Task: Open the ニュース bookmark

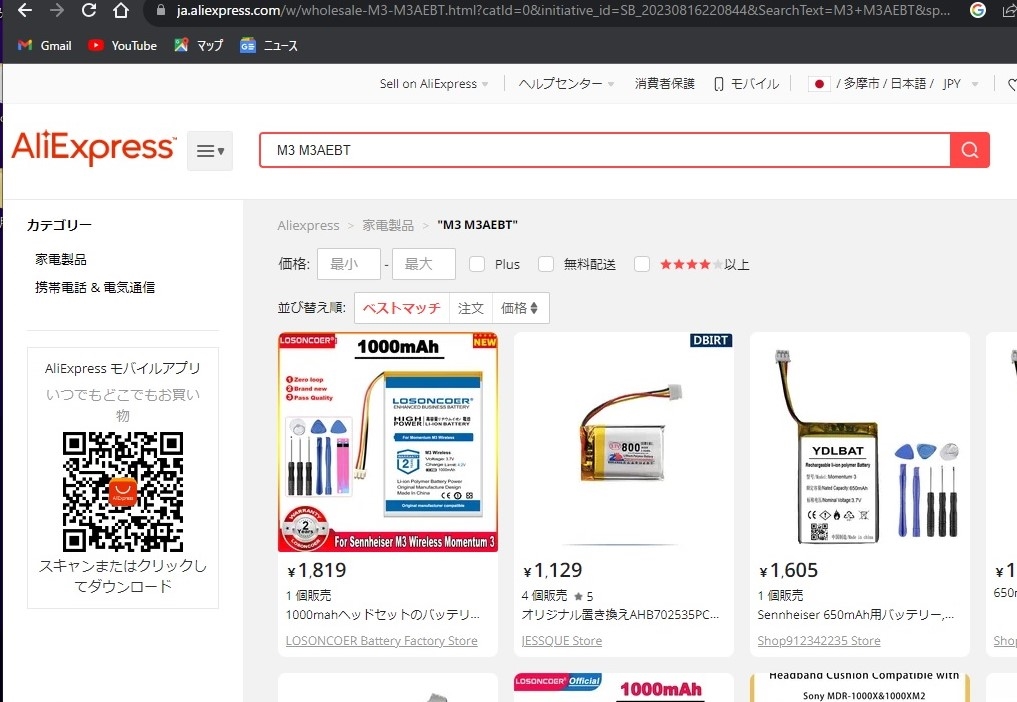Action: (x=269, y=45)
